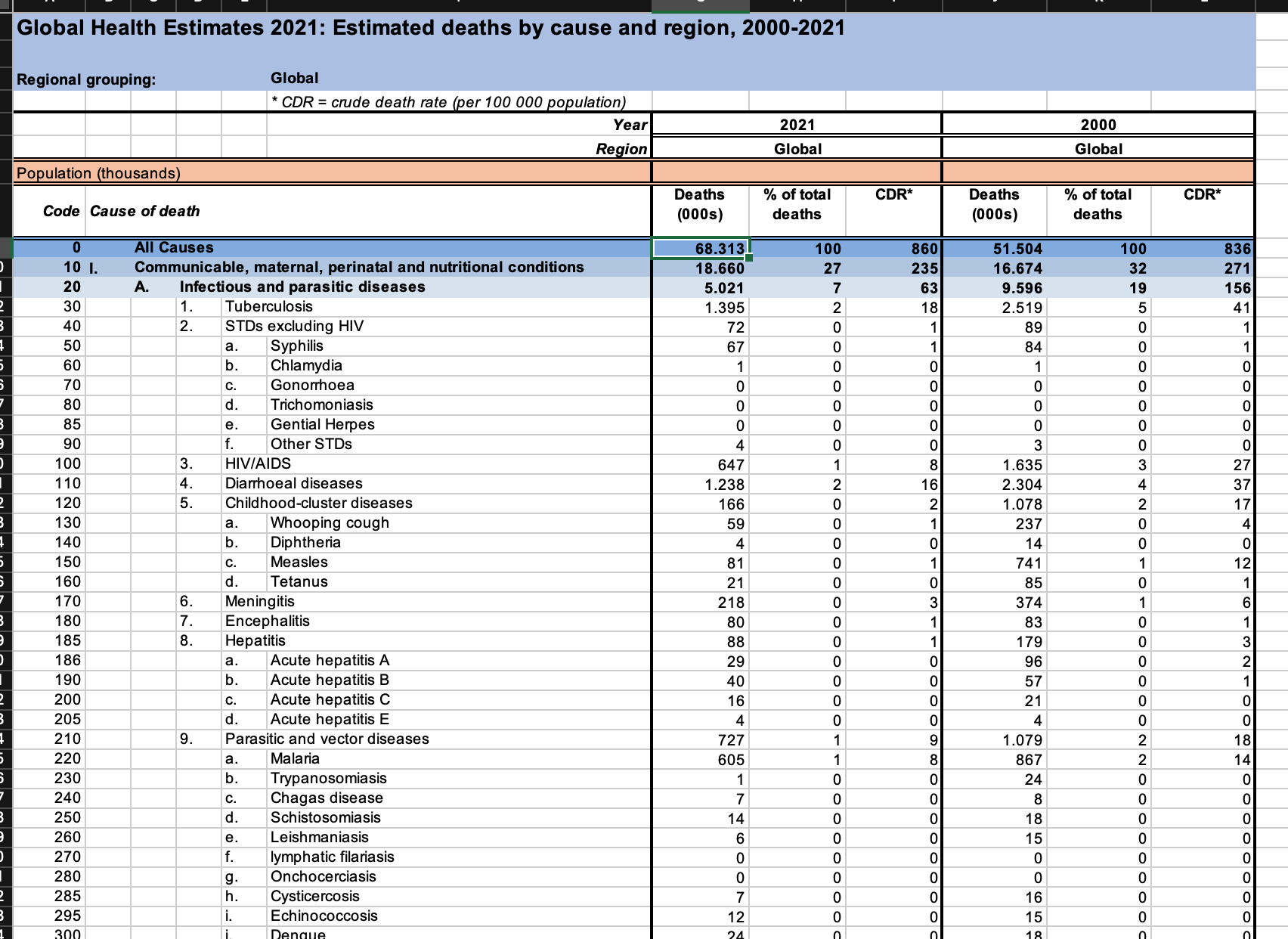Viewport: 1288px width, 939px height.
Task: Click the Trypanosomiasis cause cell
Action: tap(328, 778)
